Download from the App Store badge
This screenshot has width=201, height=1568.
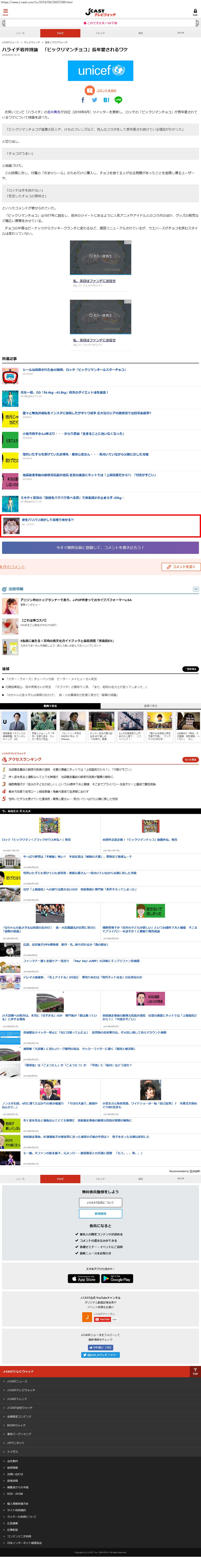point(83,1278)
